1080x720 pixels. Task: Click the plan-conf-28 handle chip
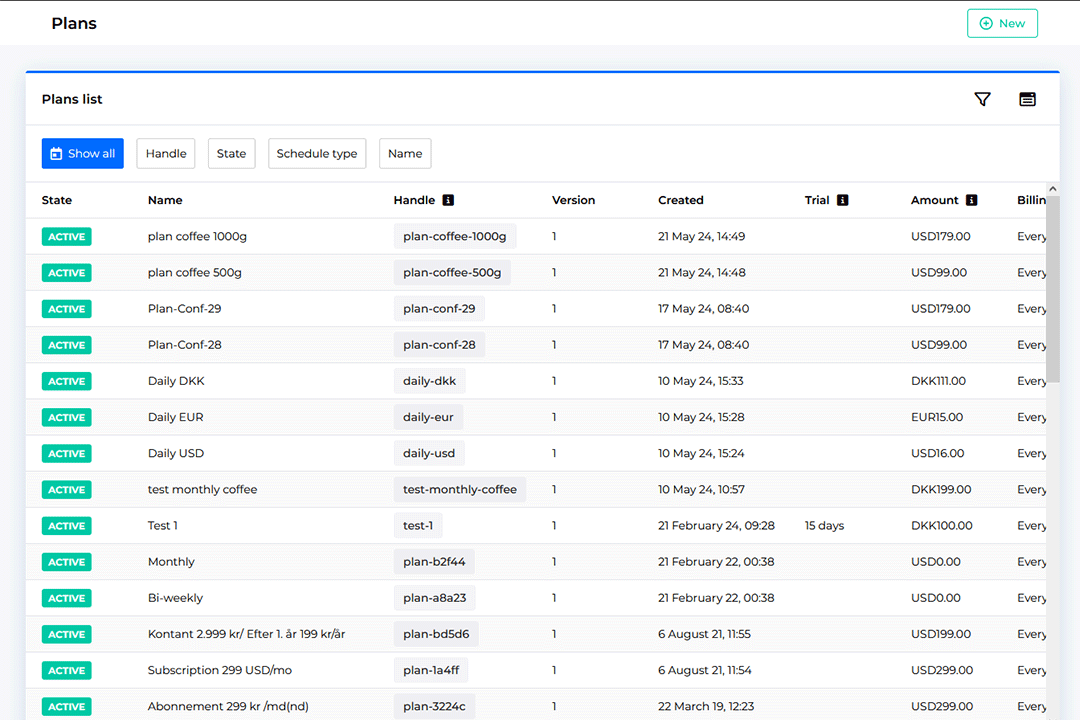439,344
